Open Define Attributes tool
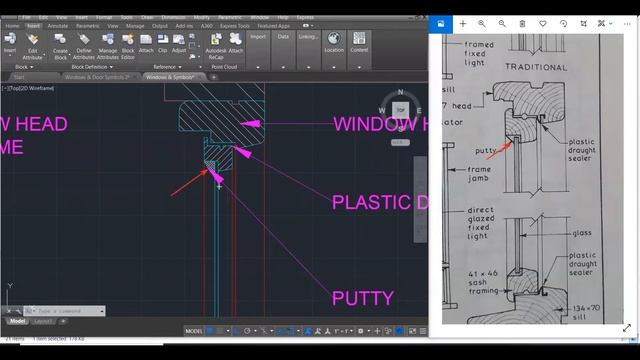Image resolution: width=640 pixels, height=360 pixels. click(x=84, y=47)
